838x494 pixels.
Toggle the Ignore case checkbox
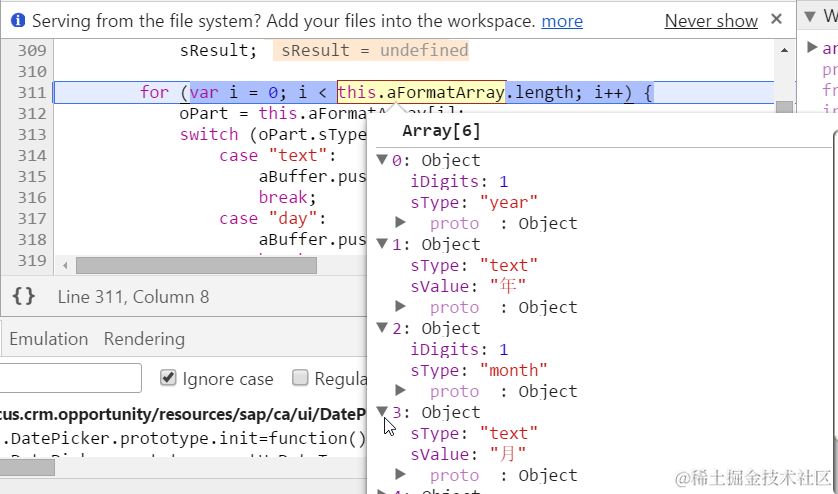168,378
